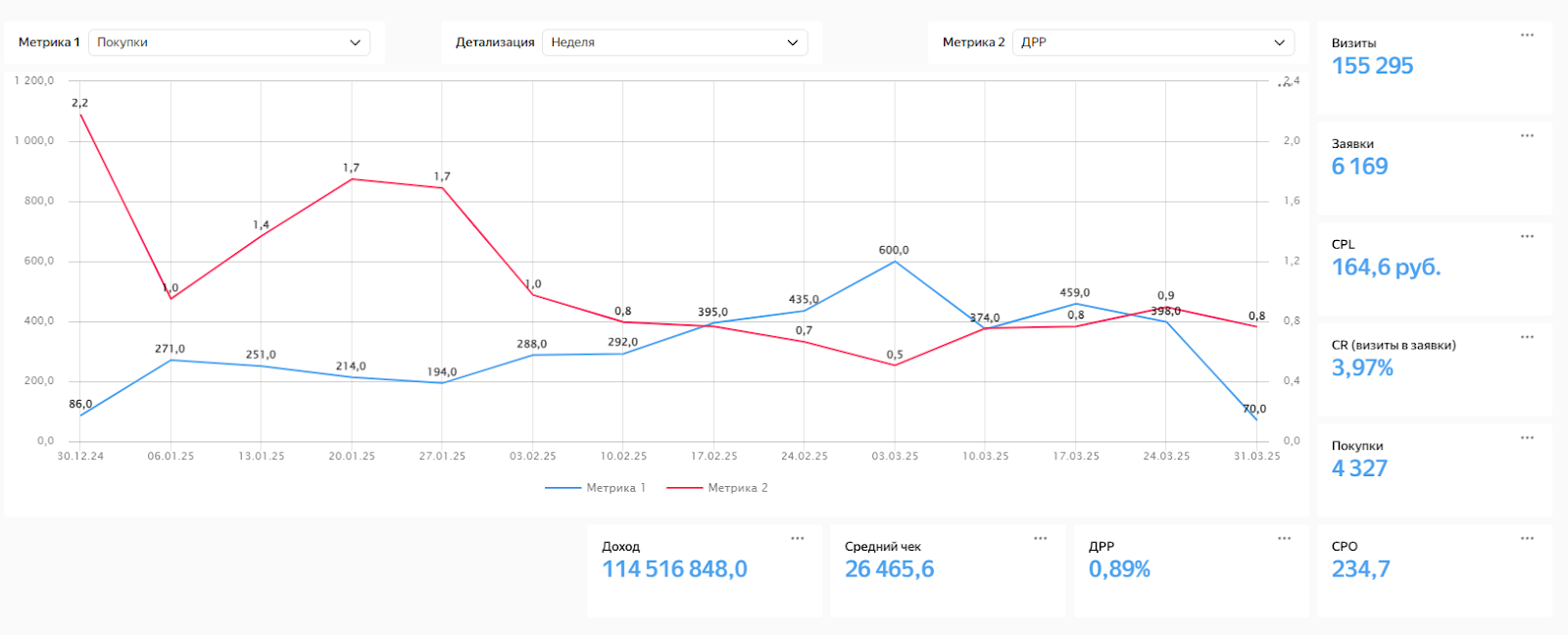Open the Покупки widget three-dot menu
This screenshot has width=1568, height=635.
click(x=1527, y=438)
